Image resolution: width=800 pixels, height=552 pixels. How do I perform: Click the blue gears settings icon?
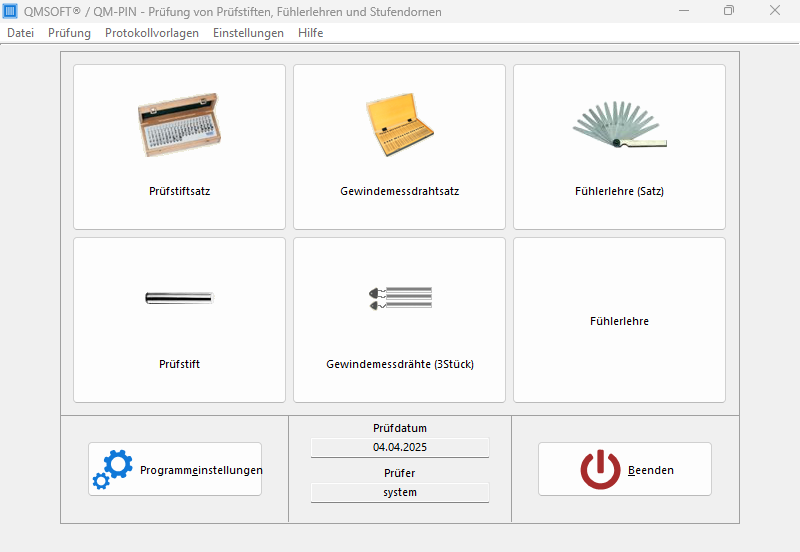click(113, 469)
